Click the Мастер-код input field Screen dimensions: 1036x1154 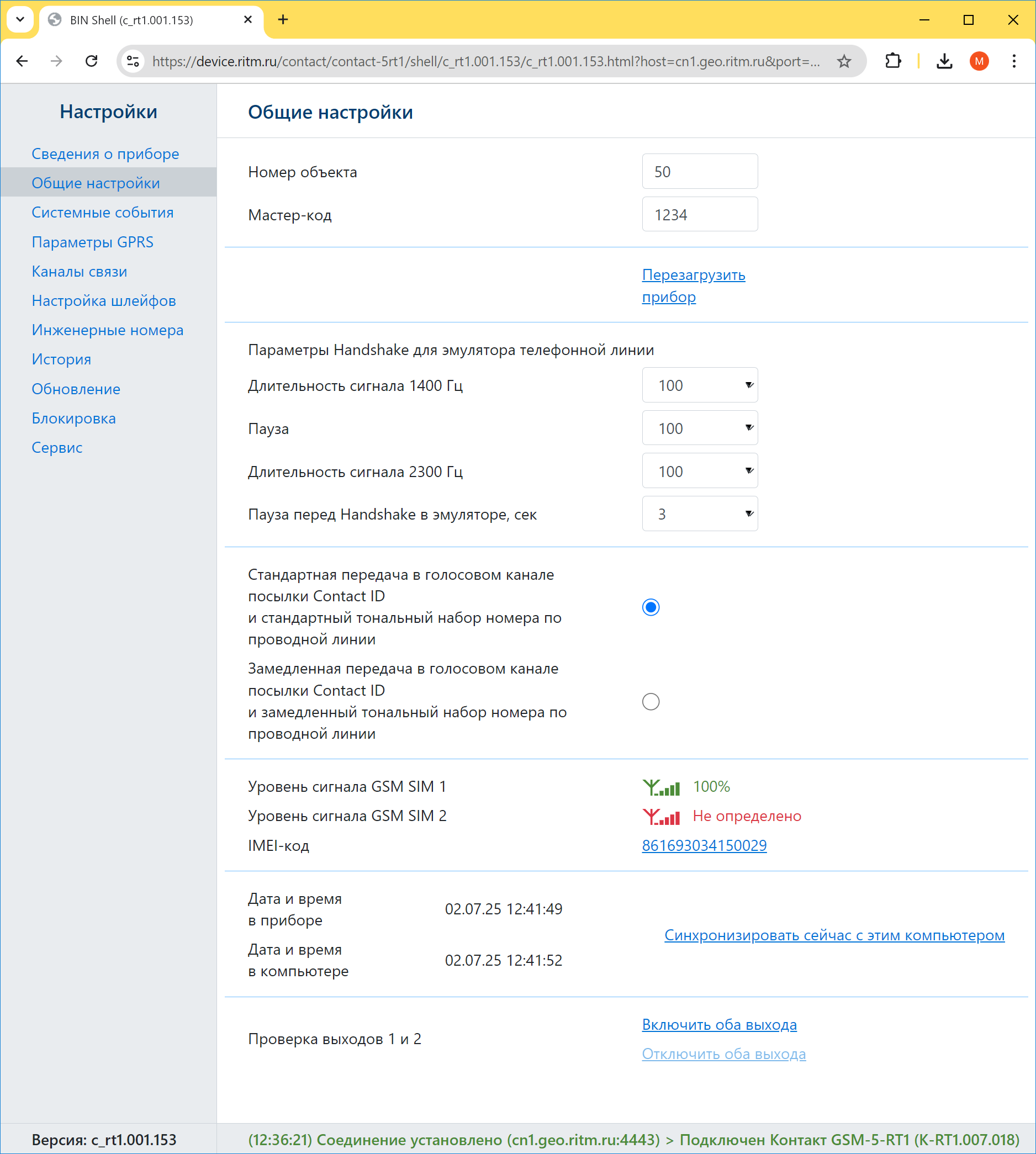pos(700,215)
